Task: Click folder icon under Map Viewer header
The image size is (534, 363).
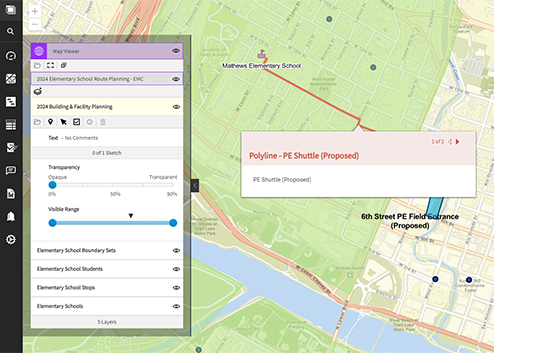Action: click(37, 65)
